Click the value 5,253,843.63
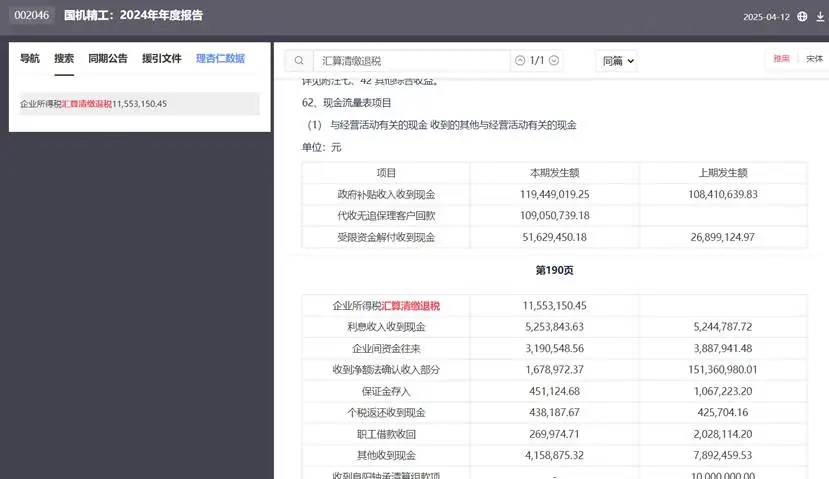The image size is (829, 479). click(555, 327)
